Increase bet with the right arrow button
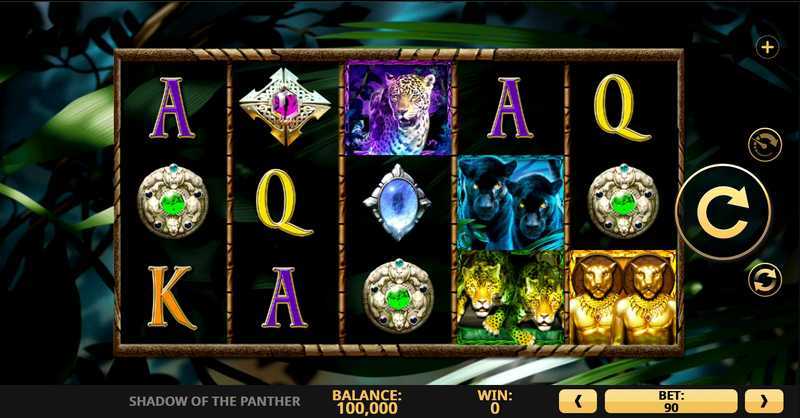The height and width of the screenshot is (418, 800). coord(764,401)
